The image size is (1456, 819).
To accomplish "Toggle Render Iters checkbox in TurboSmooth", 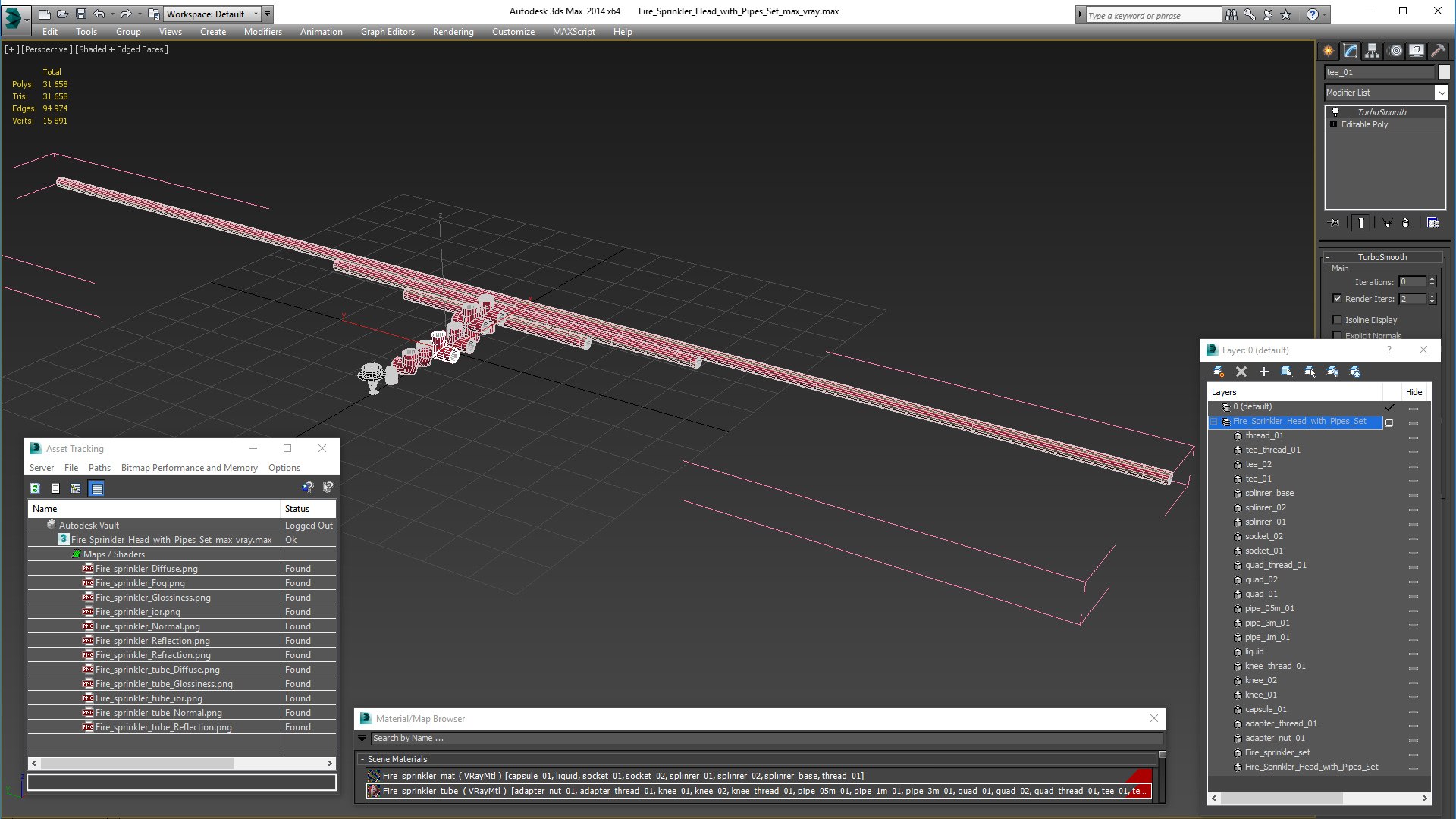I will (x=1337, y=298).
